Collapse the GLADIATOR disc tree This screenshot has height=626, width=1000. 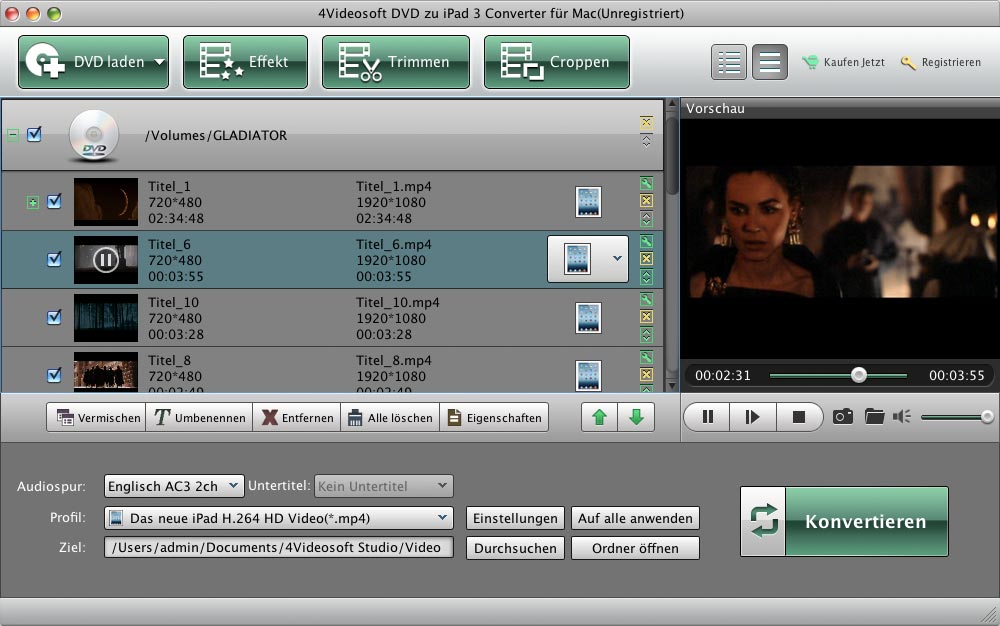[13, 135]
